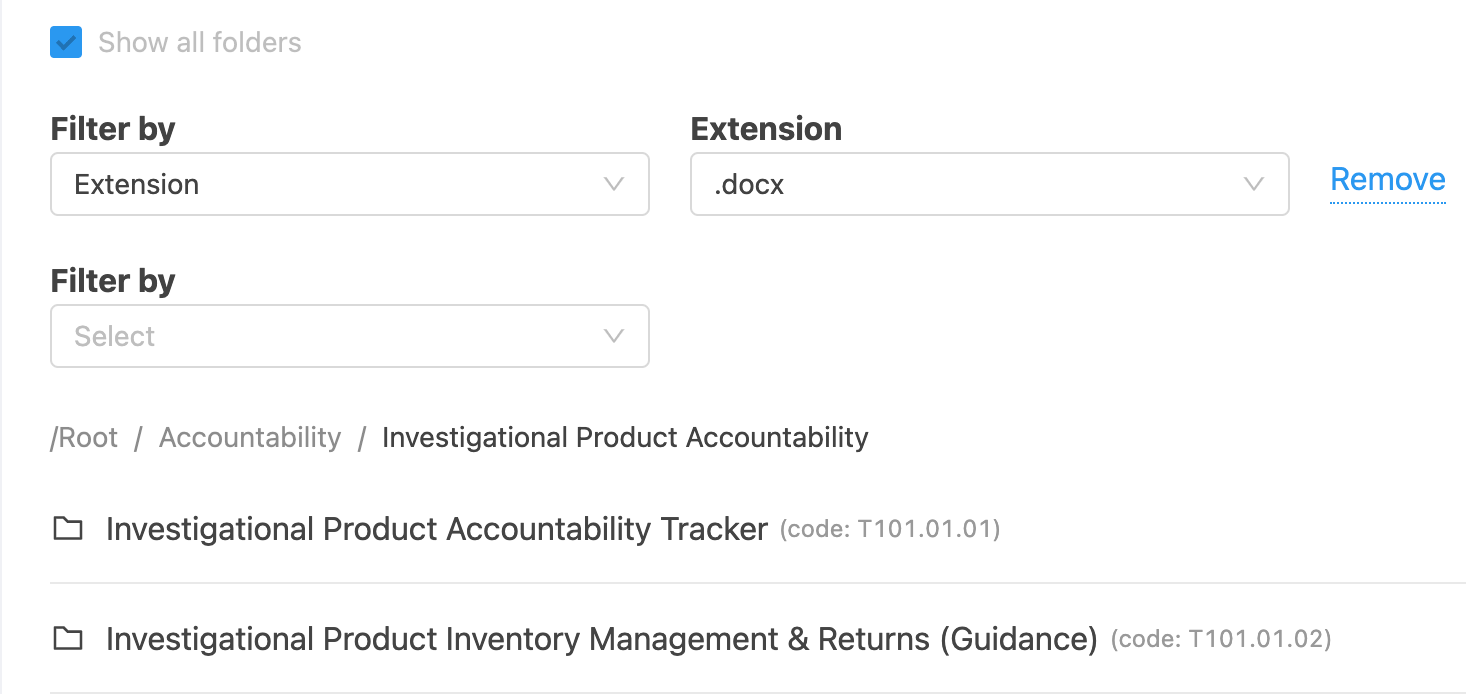Click the second Filter by heading
1466x694 pixels.
tap(113, 281)
